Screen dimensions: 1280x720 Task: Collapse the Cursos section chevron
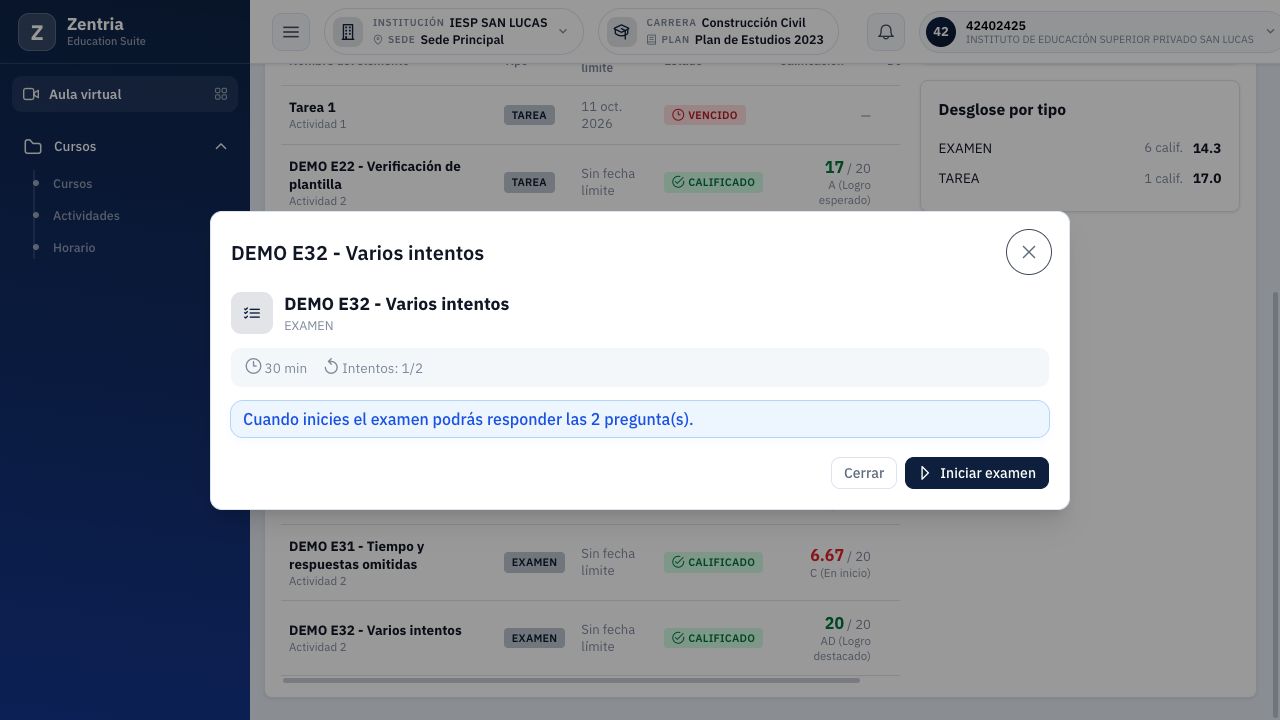[221, 146]
